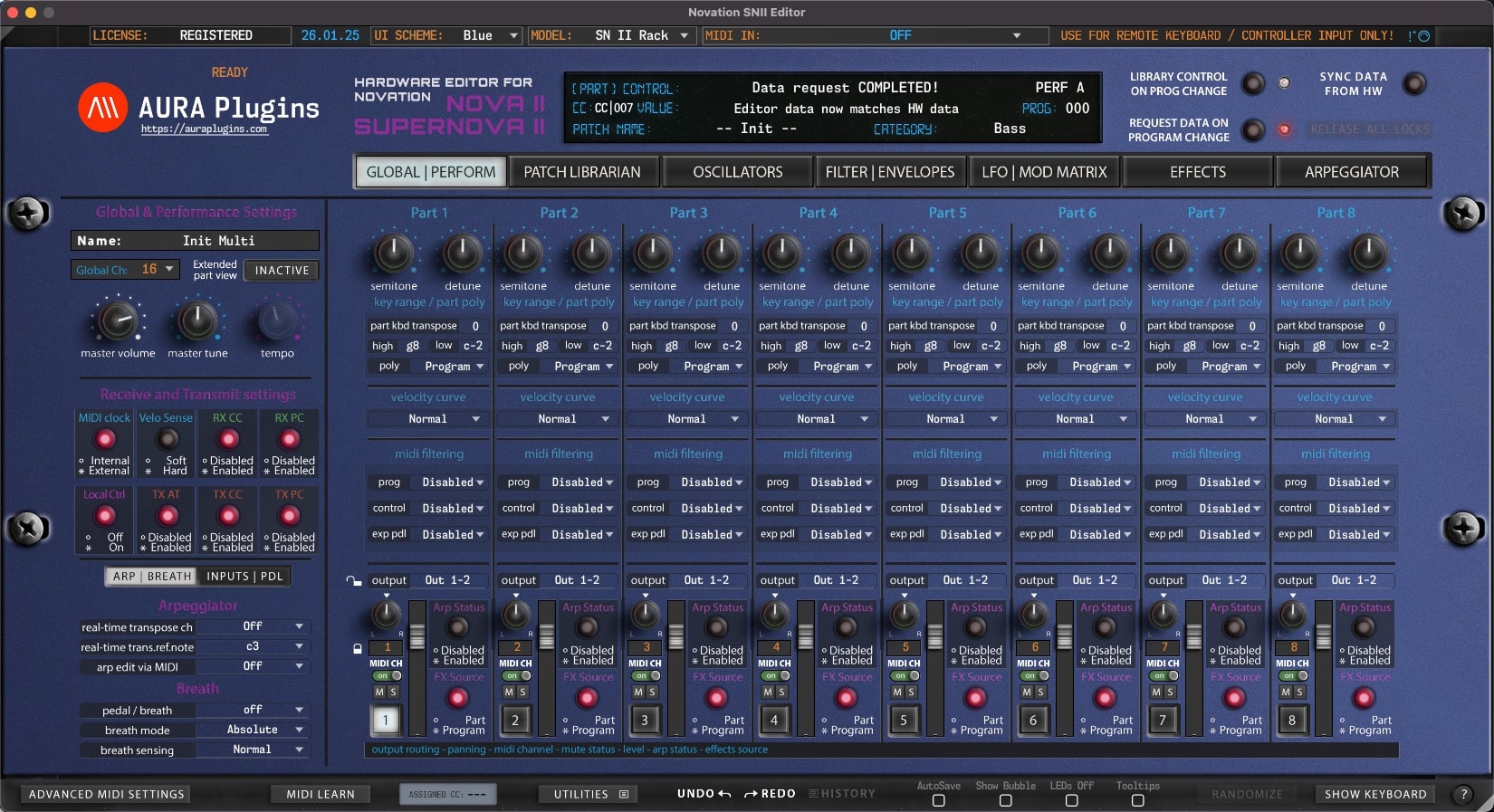Open the Filter | Envelopes tab
The image size is (1494, 812).
point(890,172)
